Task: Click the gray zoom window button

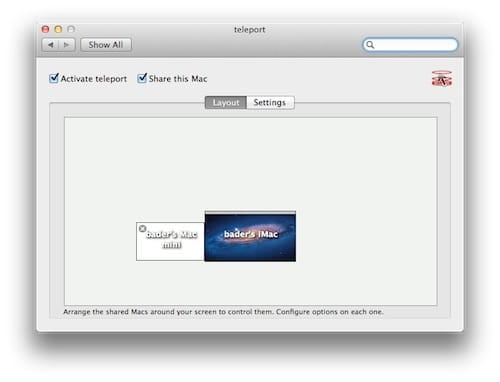Action: tap(71, 29)
